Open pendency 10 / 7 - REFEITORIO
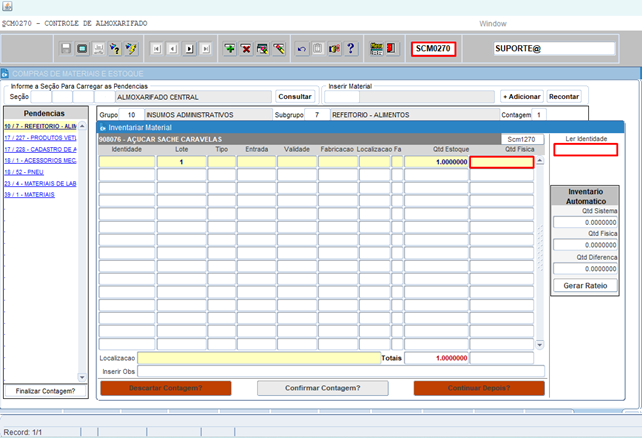The height and width of the screenshot is (438, 642). pyautogui.click(x=41, y=126)
